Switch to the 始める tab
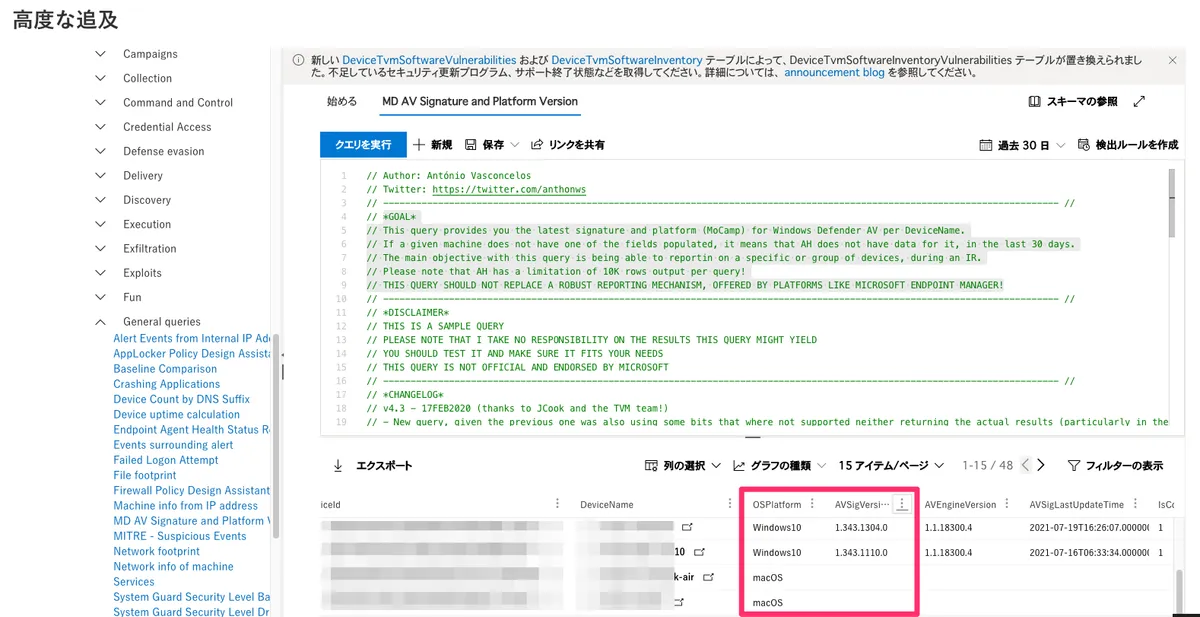This screenshot has height=617, width=1200. (x=342, y=101)
